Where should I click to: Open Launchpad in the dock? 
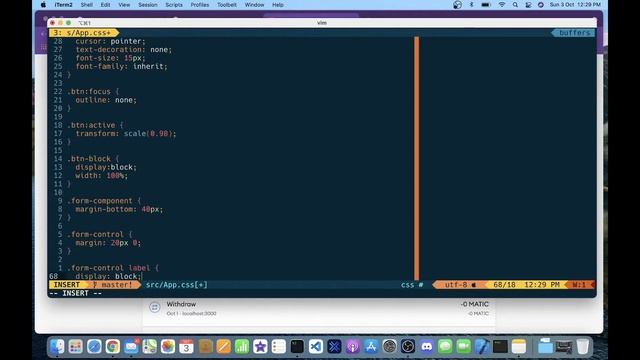76,347
